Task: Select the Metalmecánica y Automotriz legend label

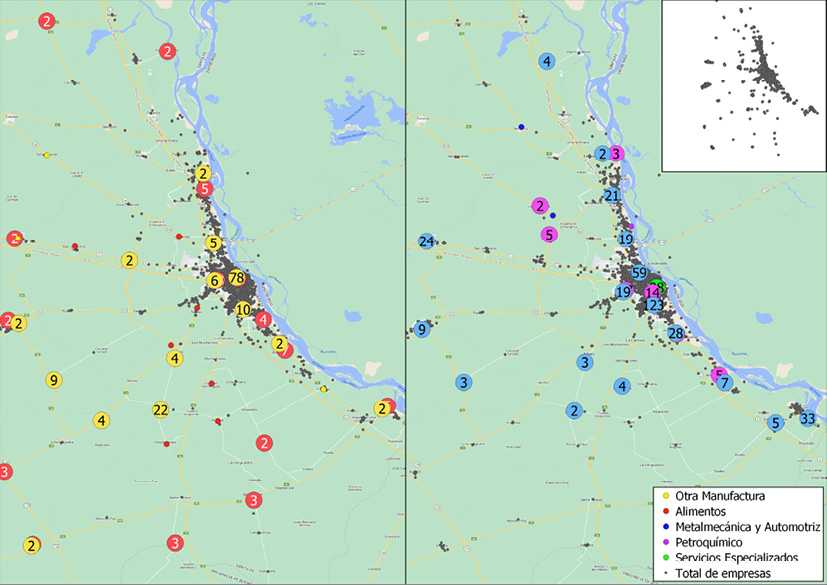Action: coord(747,526)
